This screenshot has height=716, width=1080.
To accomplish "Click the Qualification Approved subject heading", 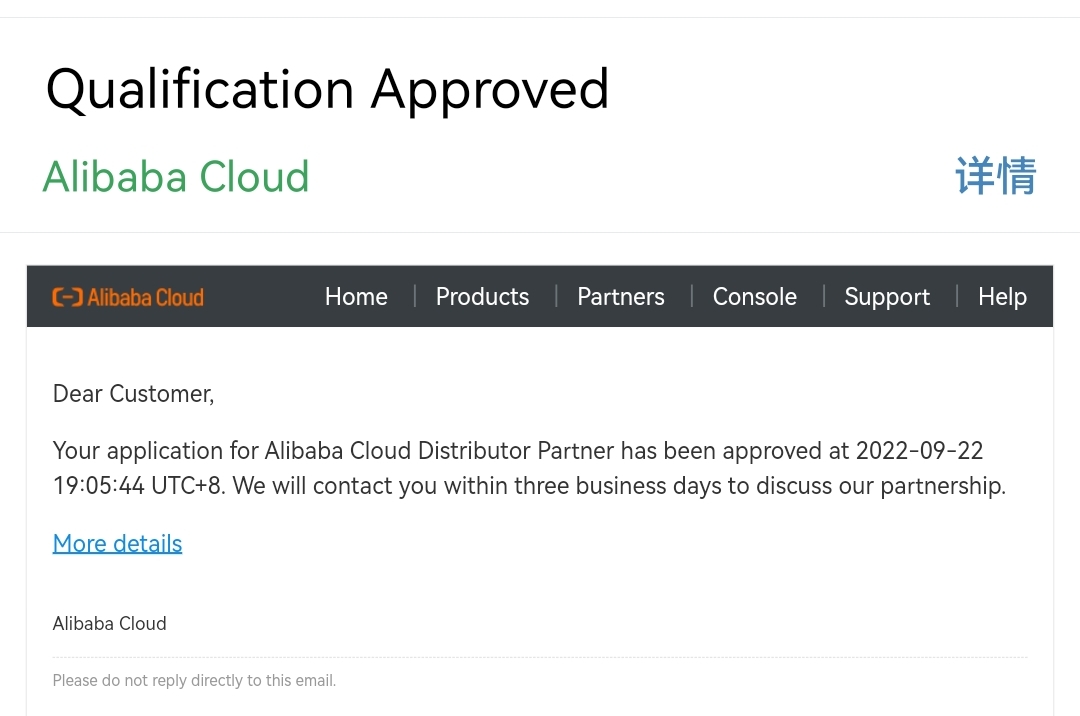I will coord(327,89).
